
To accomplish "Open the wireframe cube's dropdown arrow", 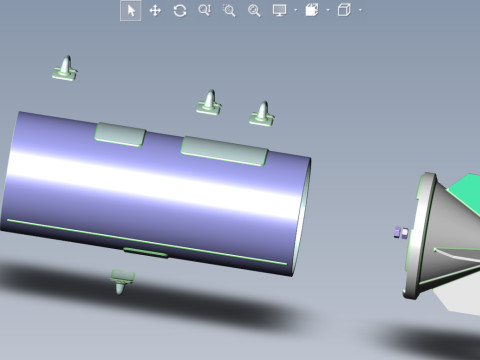I will point(360,10).
